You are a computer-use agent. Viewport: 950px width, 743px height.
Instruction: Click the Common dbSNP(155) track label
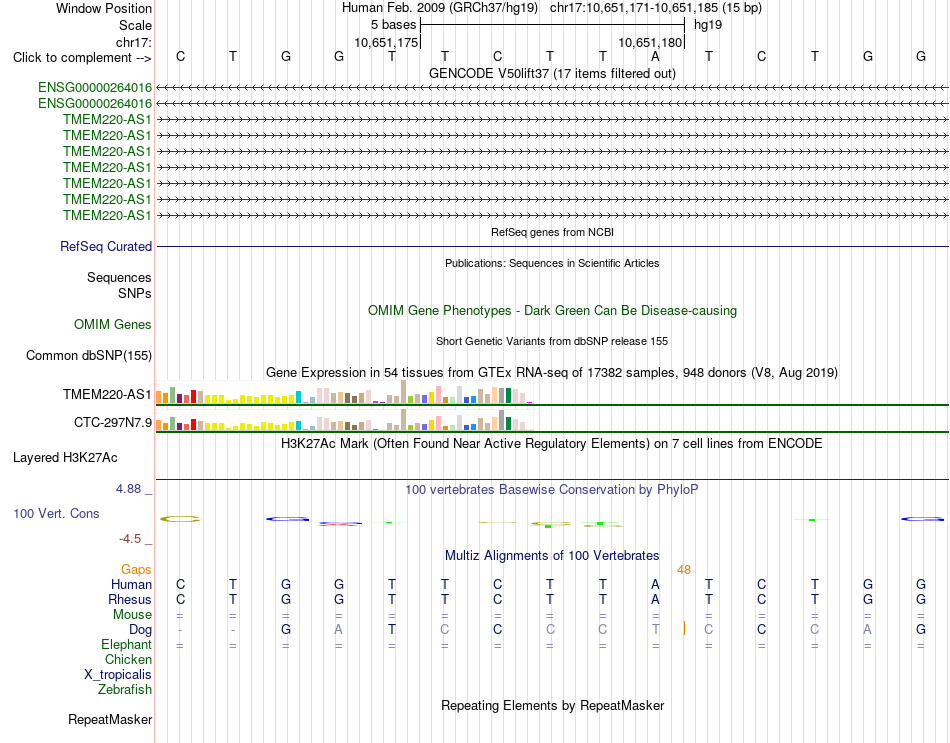pos(88,356)
